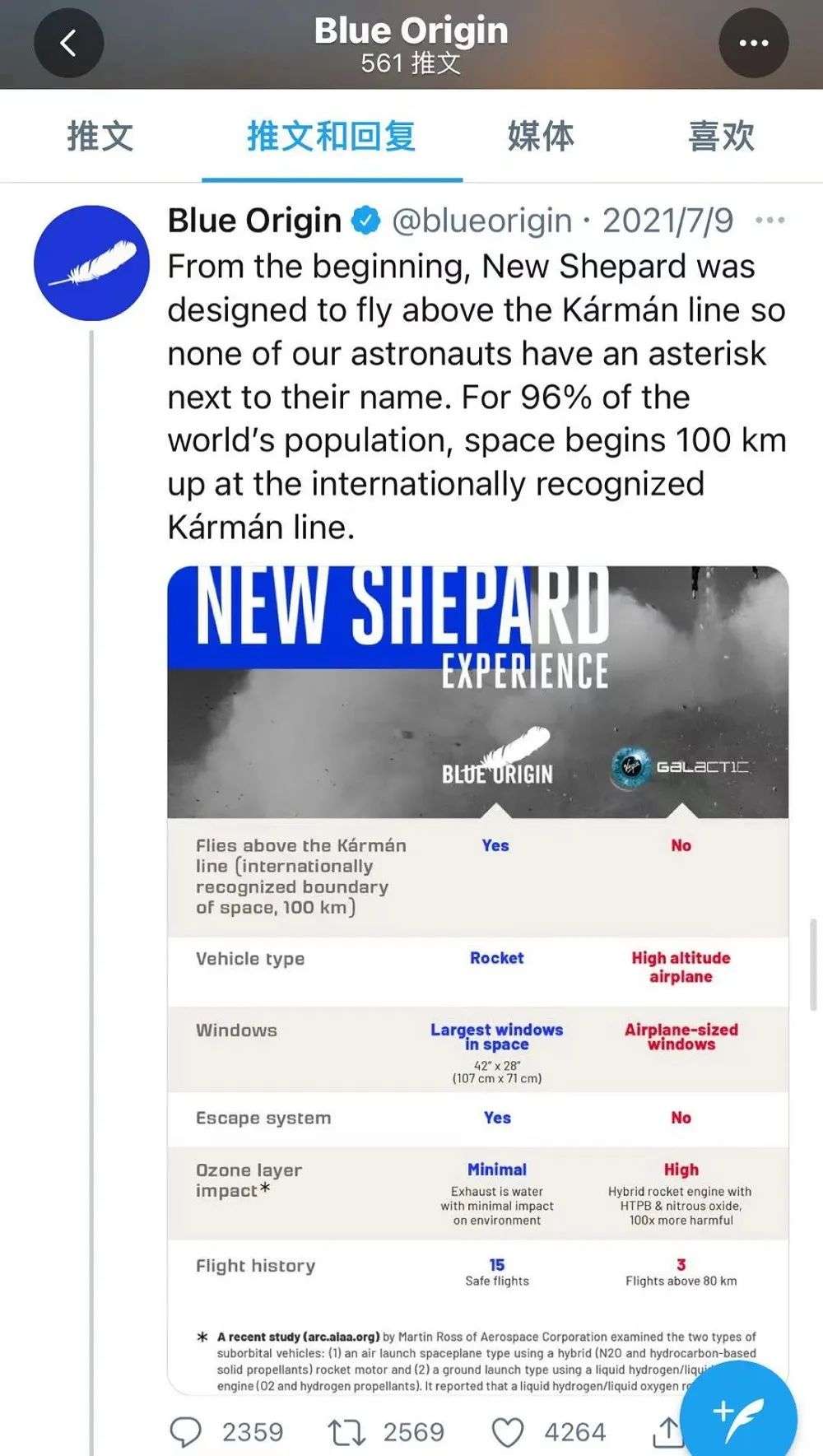The image size is (823, 1456).
Task: Retweet the New Shepard tweet
Action: [346, 1432]
